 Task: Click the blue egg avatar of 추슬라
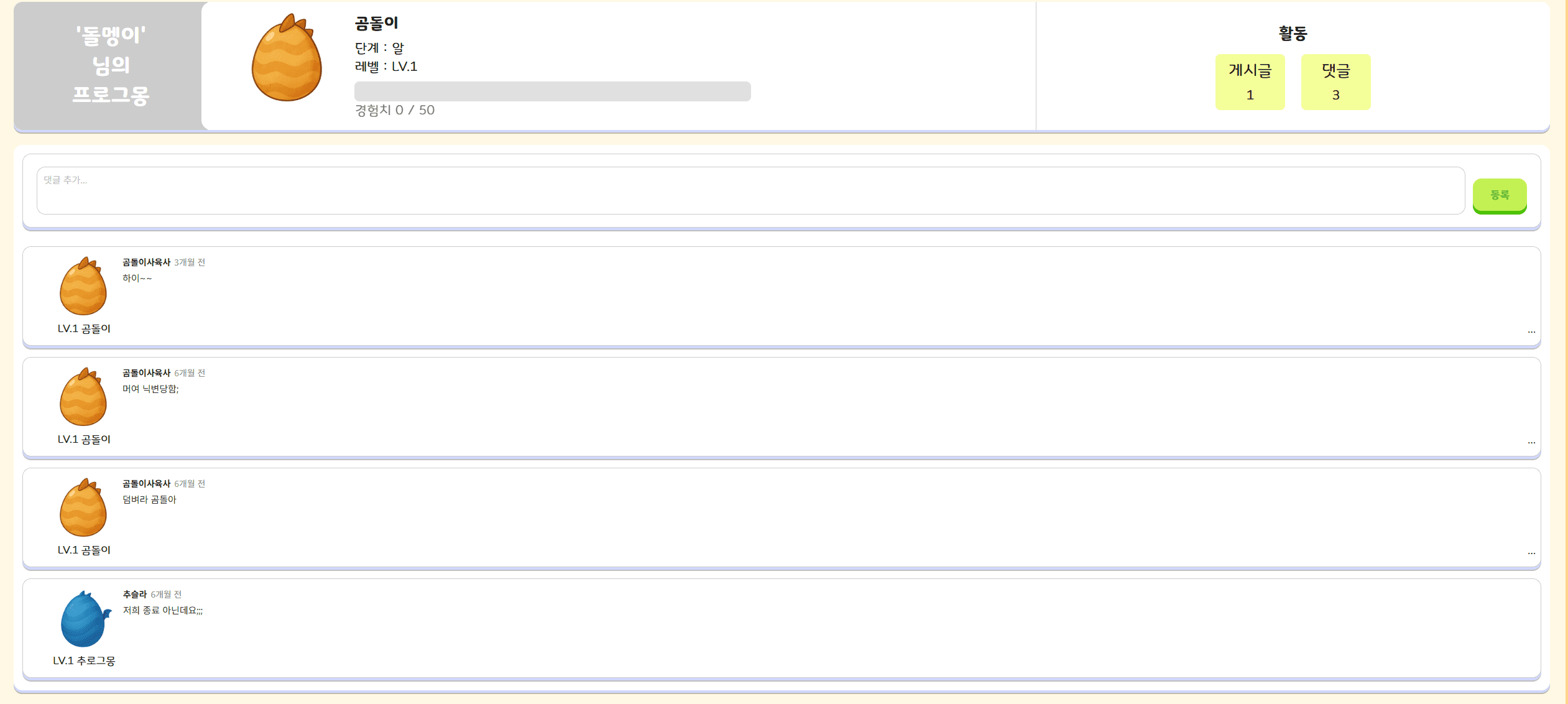point(85,619)
